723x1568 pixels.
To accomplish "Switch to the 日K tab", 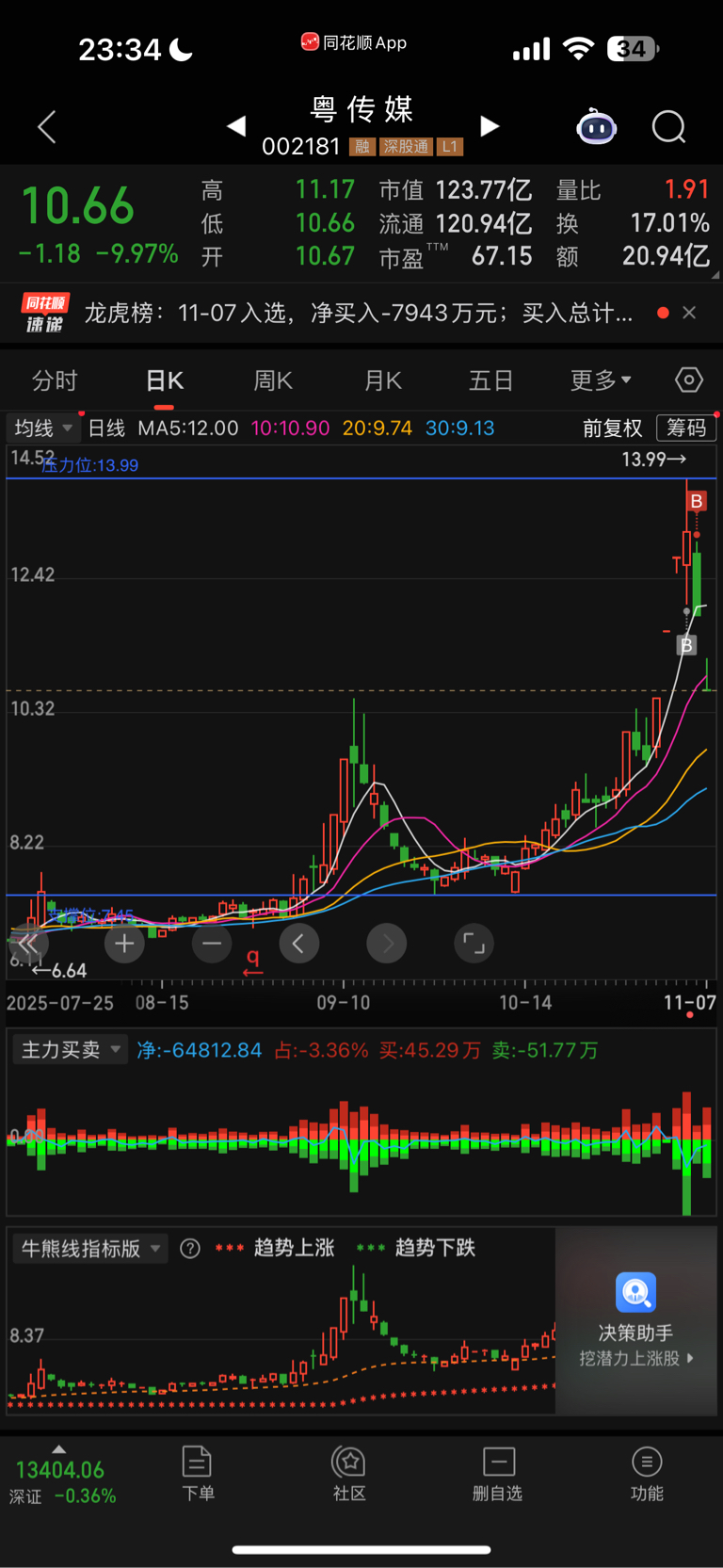I will (165, 380).
